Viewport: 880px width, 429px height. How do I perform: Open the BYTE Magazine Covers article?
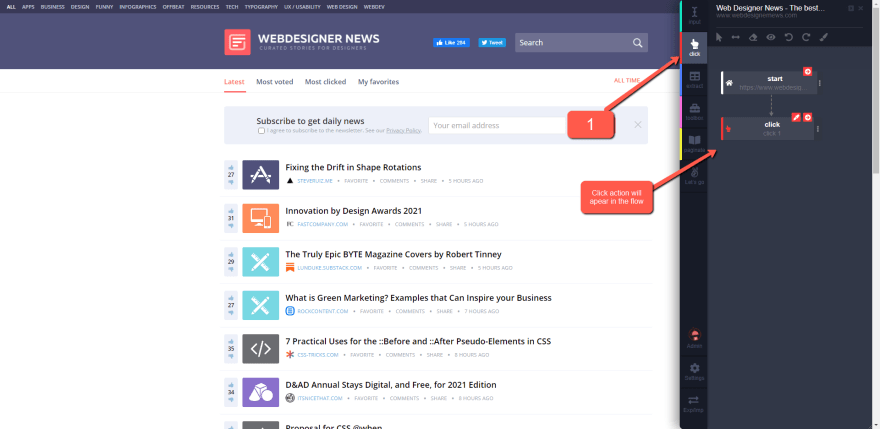(393, 254)
